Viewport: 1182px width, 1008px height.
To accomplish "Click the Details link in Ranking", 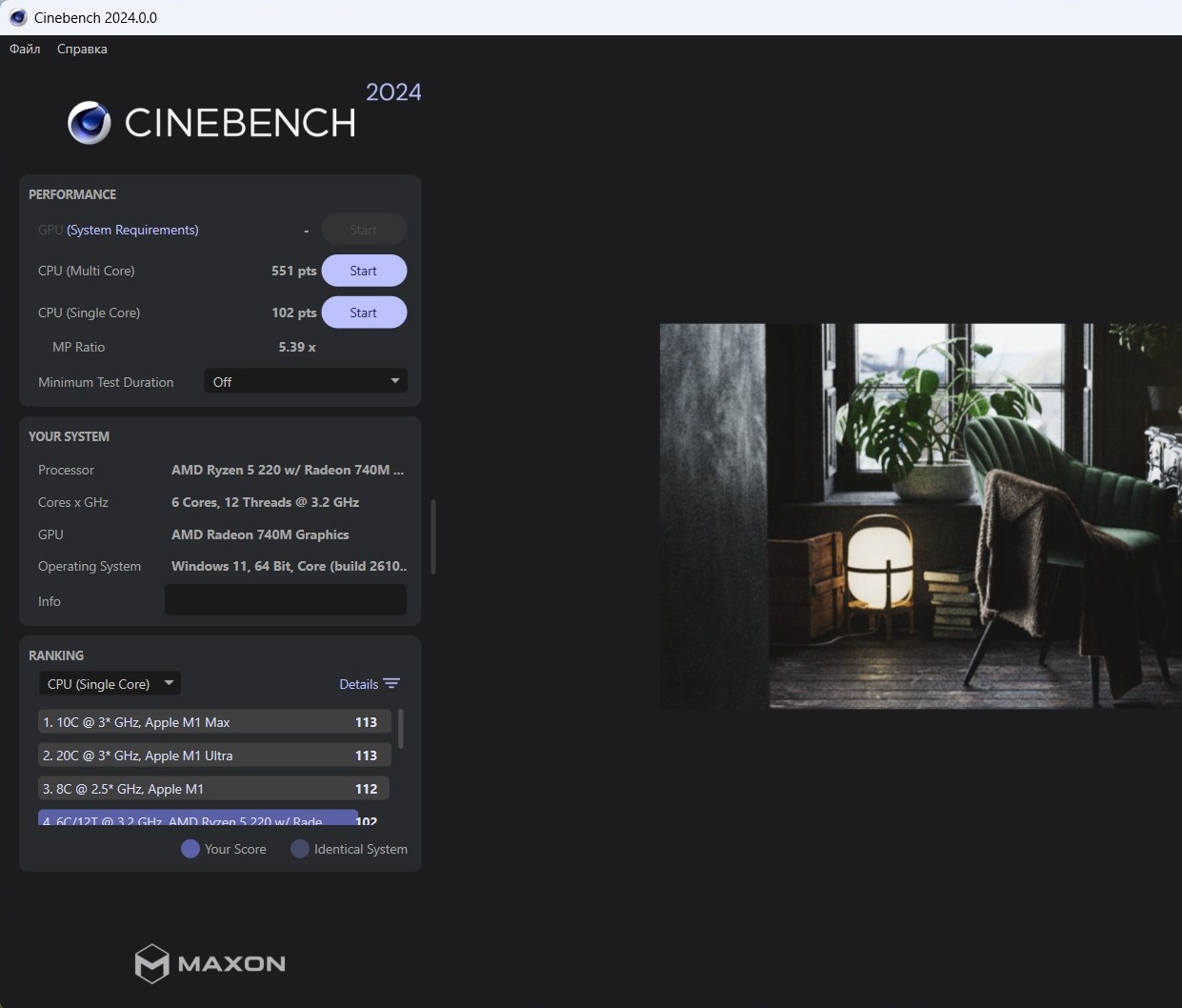I will coord(358,684).
